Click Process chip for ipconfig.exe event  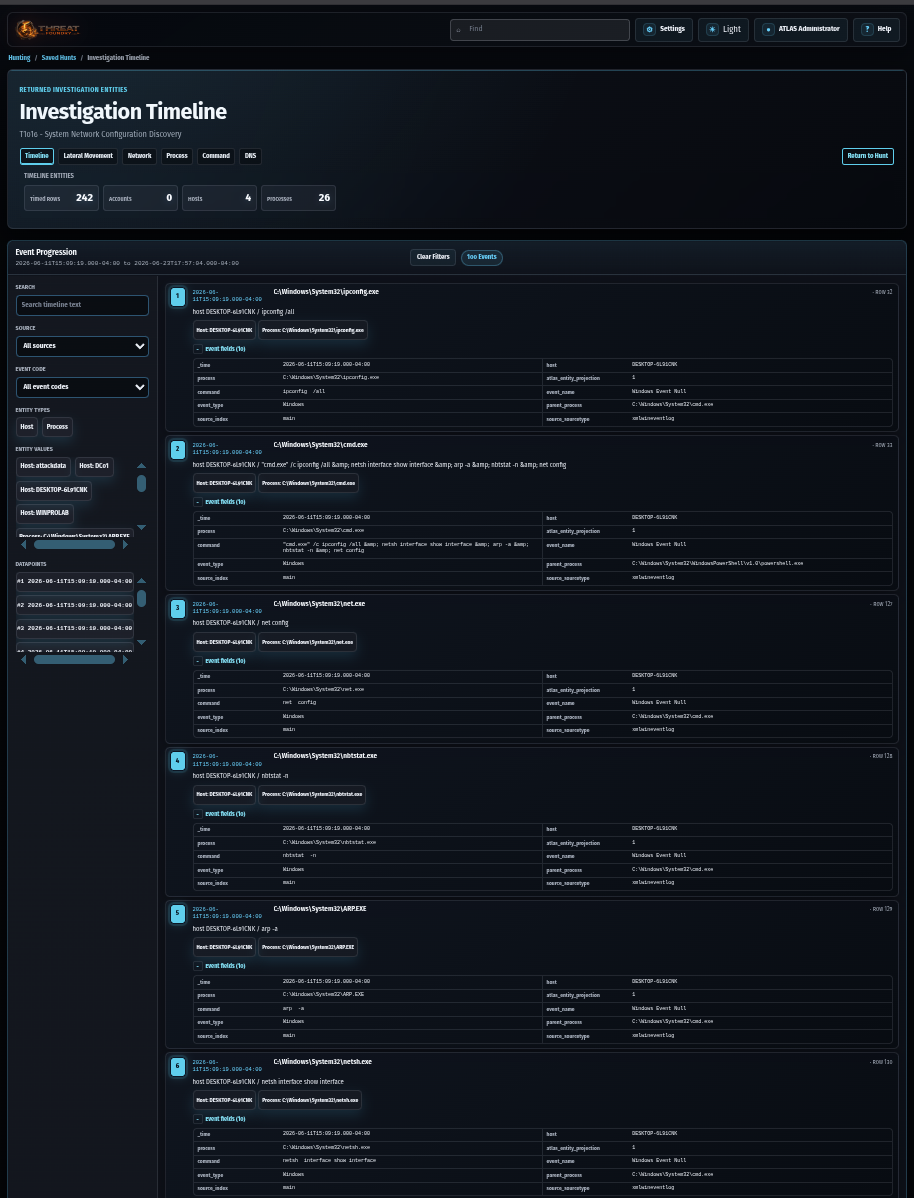[x=313, y=330]
